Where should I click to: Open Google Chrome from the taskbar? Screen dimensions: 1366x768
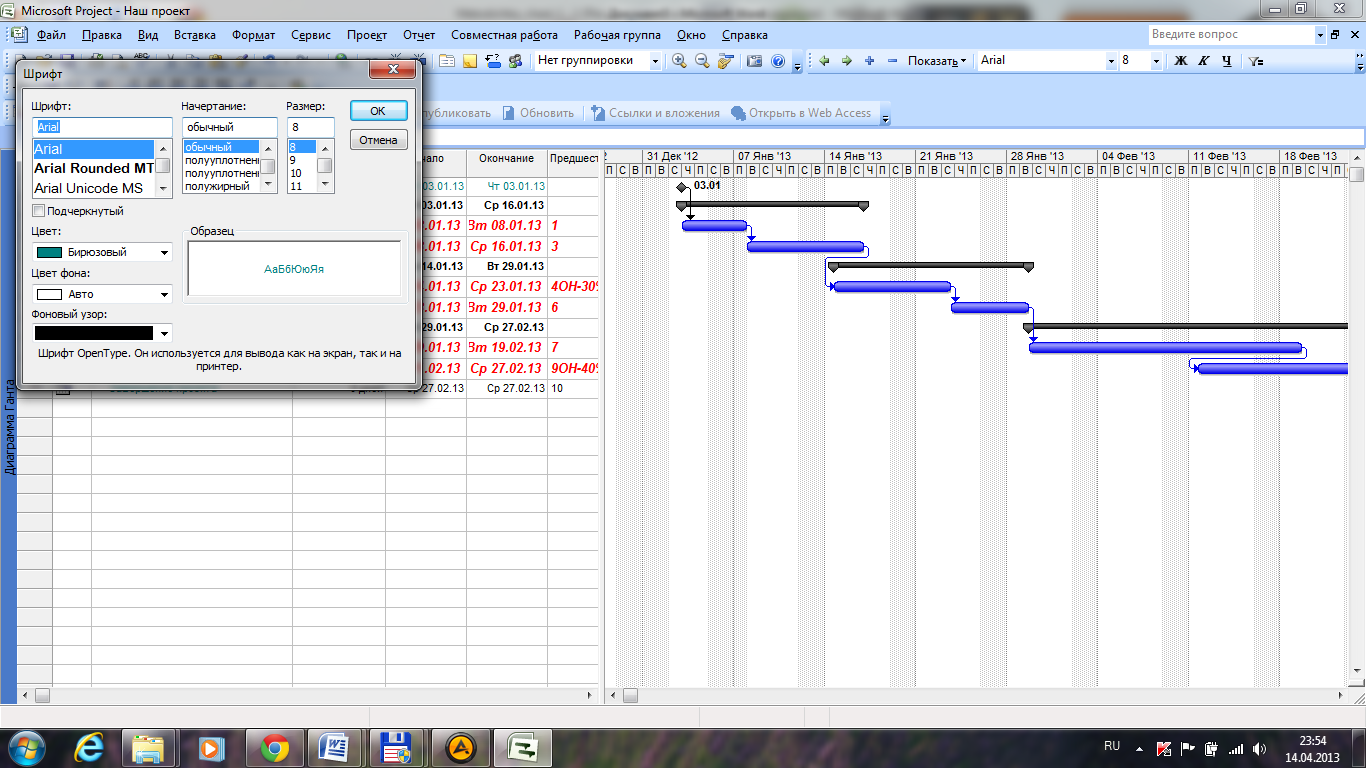click(x=275, y=747)
